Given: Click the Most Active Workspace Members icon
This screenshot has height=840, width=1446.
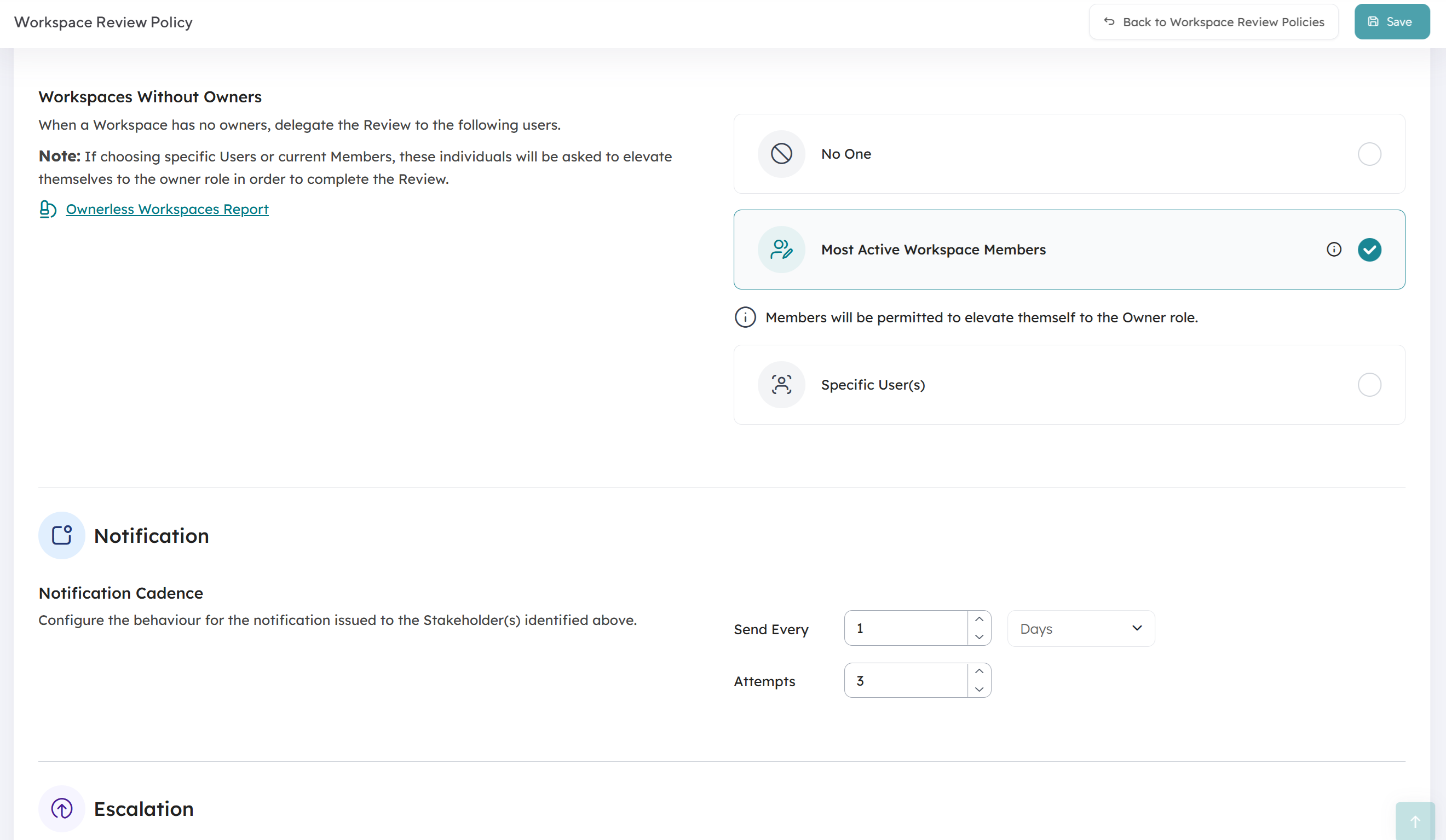Looking at the screenshot, I should 781,250.
